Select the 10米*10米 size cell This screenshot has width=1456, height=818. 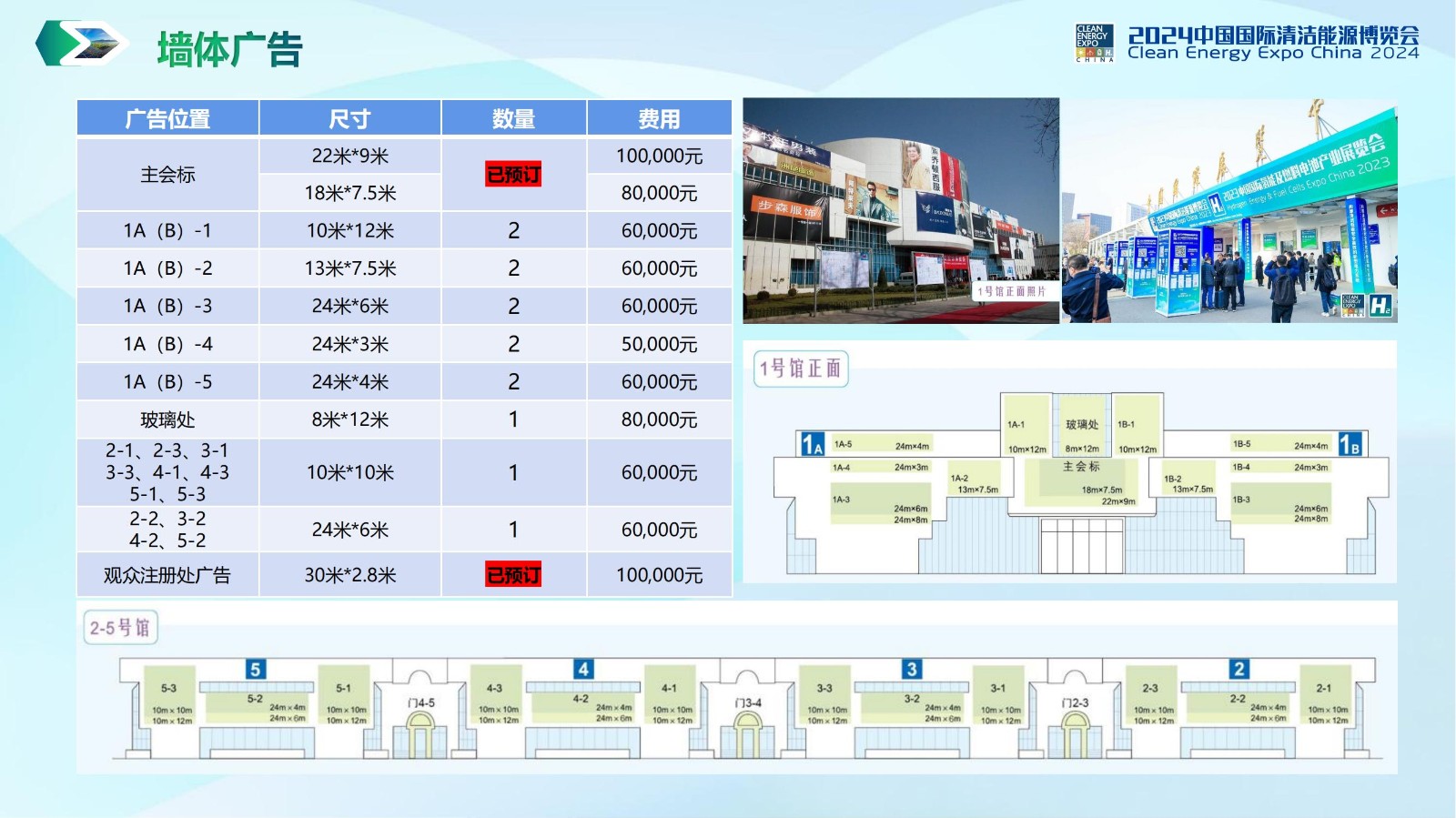click(x=350, y=472)
